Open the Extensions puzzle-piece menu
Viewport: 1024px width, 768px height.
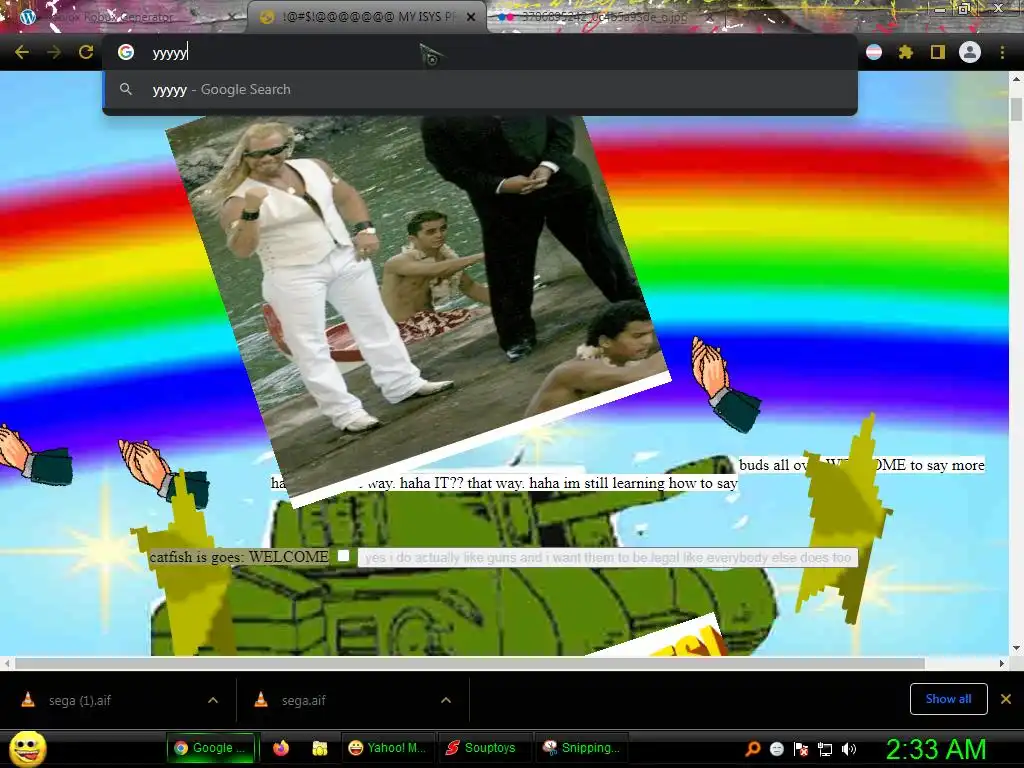click(x=905, y=52)
